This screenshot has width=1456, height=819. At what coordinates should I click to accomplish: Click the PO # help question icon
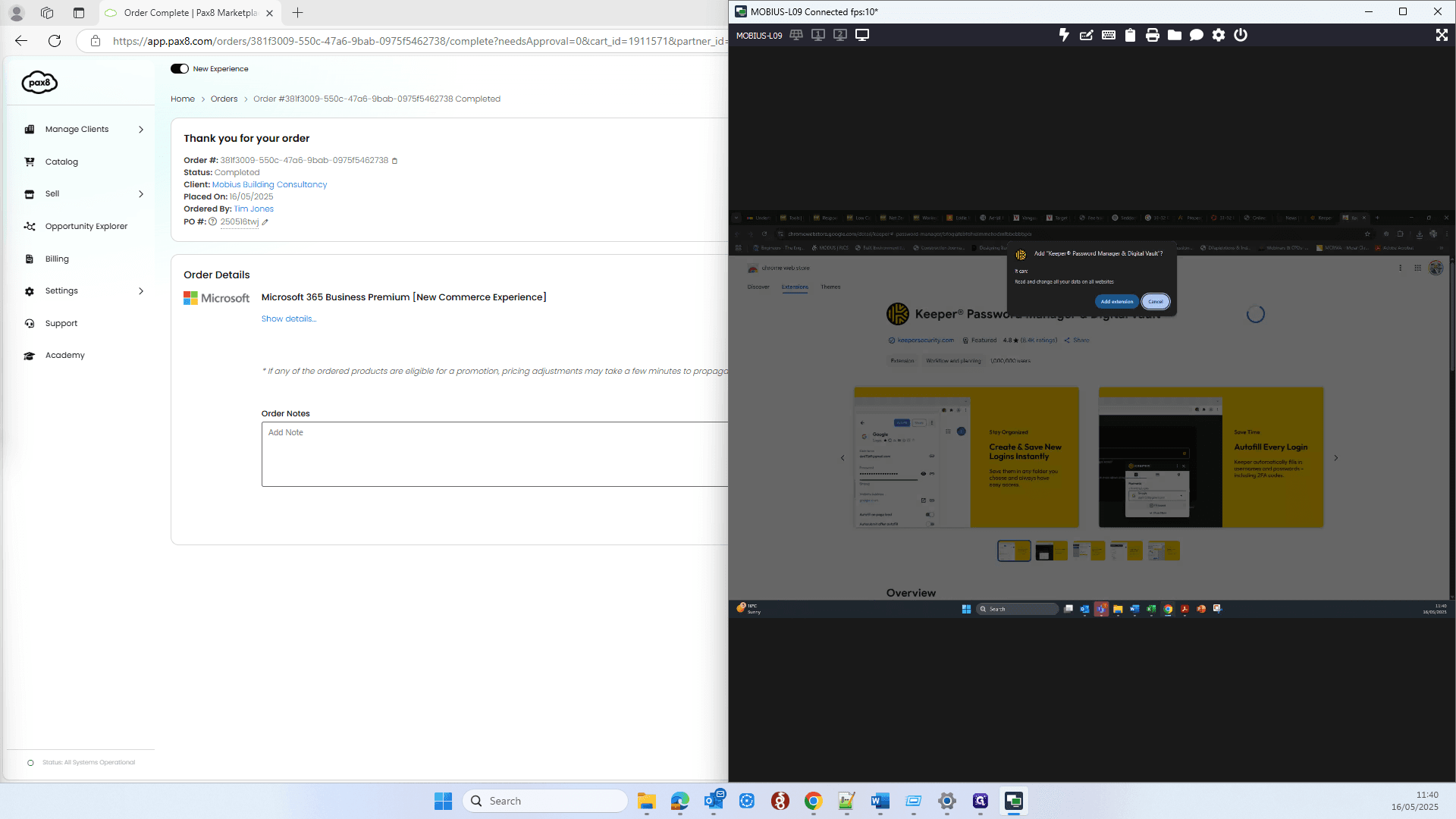(213, 222)
